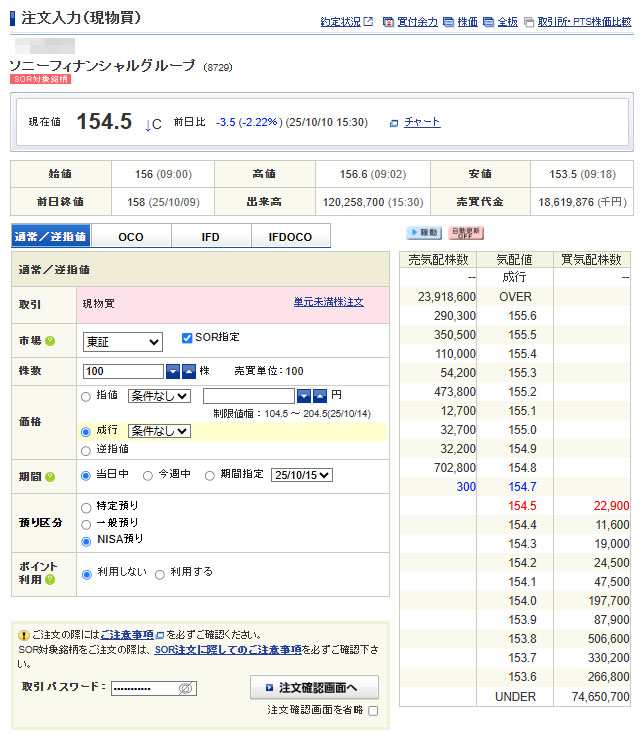Switch to the OCO order tab

pos(131,237)
